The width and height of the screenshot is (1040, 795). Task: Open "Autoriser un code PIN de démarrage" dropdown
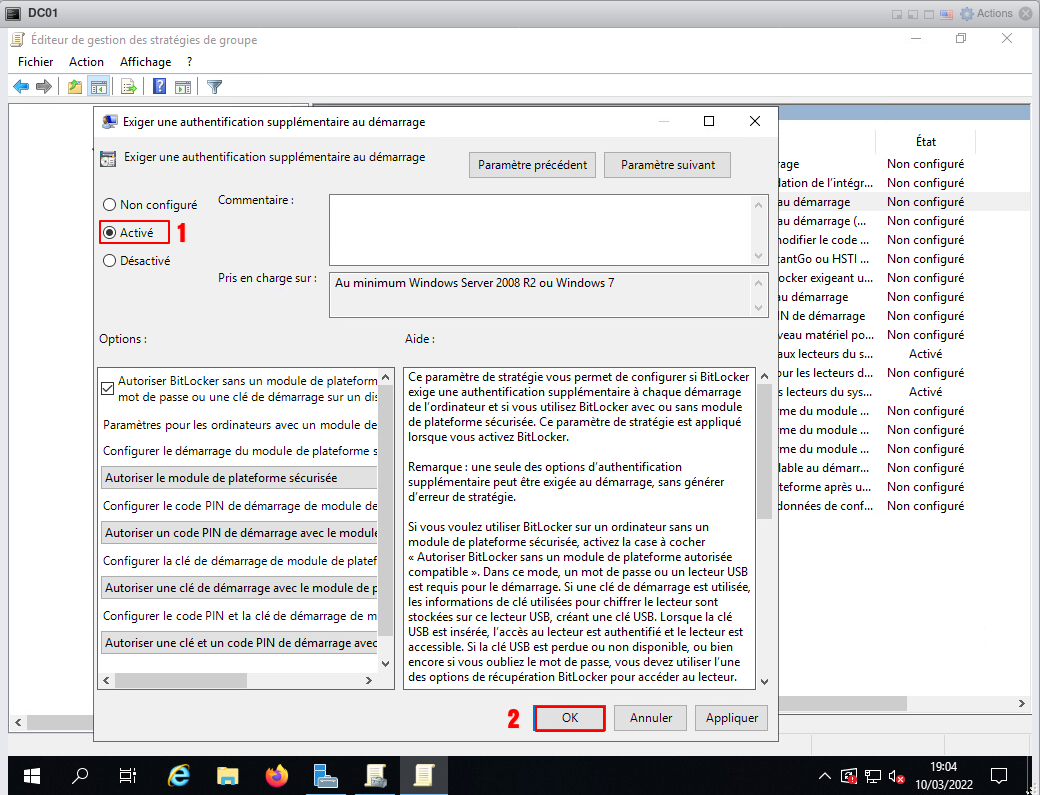click(240, 533)
